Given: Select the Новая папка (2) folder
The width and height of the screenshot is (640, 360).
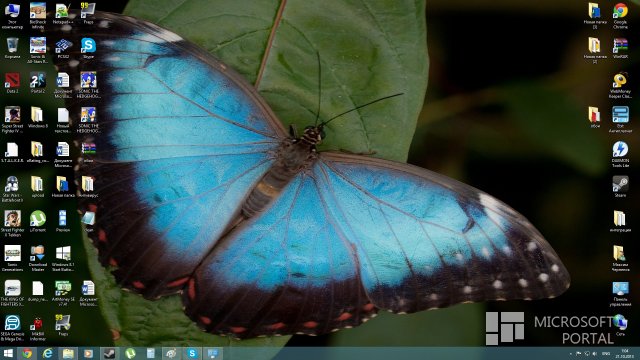Looking at the screenshot, I should point(595,51).
